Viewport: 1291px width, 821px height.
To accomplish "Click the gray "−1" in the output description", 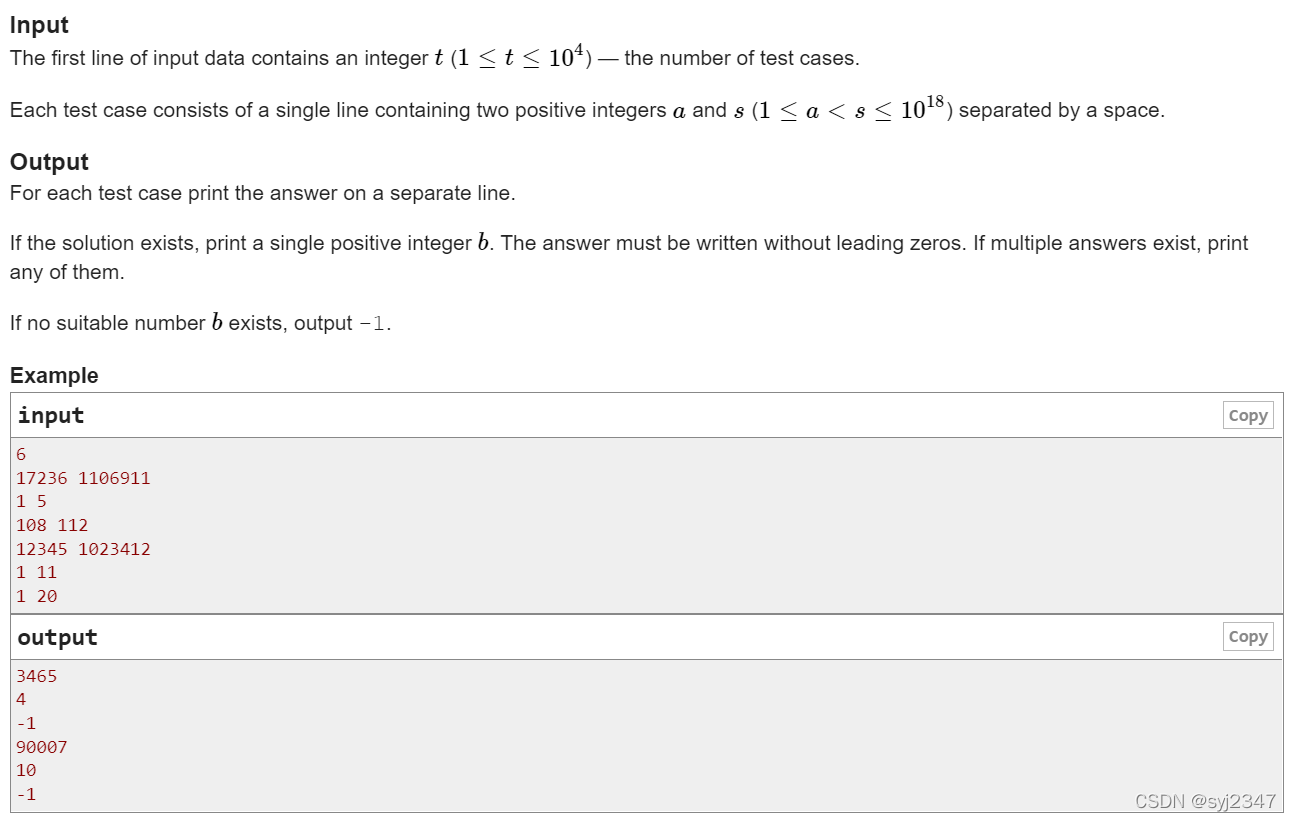I will (371, 324).
